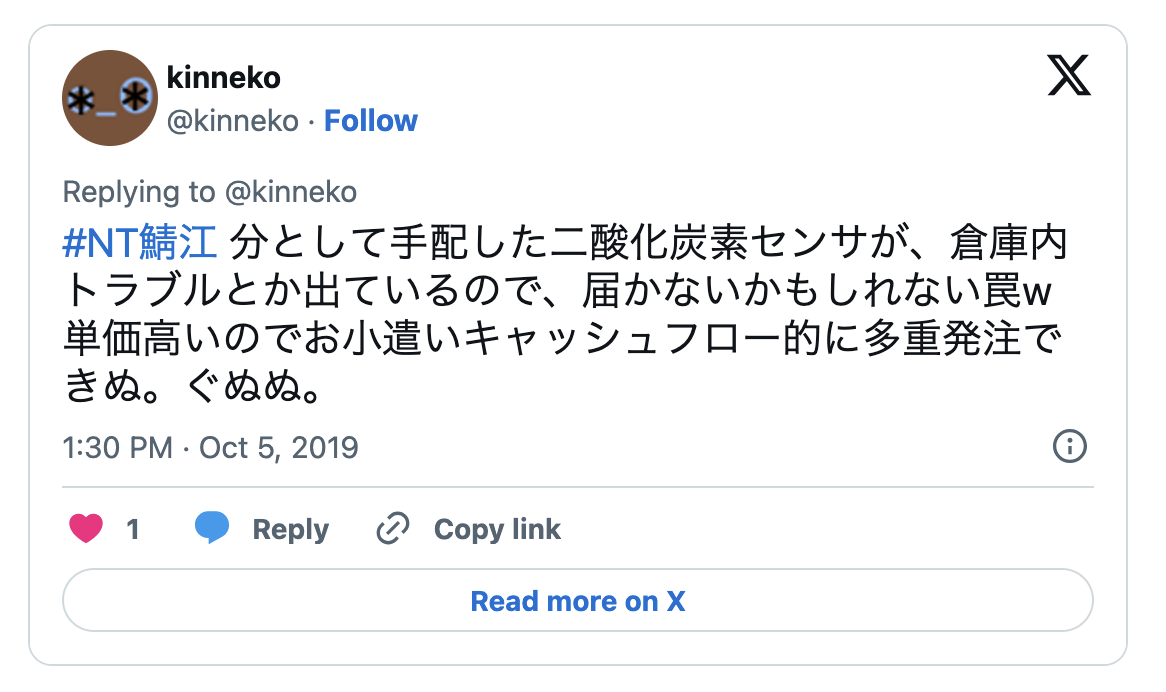Viewport: 1166px width, 692px height.
Task: Open the info circle icon
Action: pos(1070,446)
